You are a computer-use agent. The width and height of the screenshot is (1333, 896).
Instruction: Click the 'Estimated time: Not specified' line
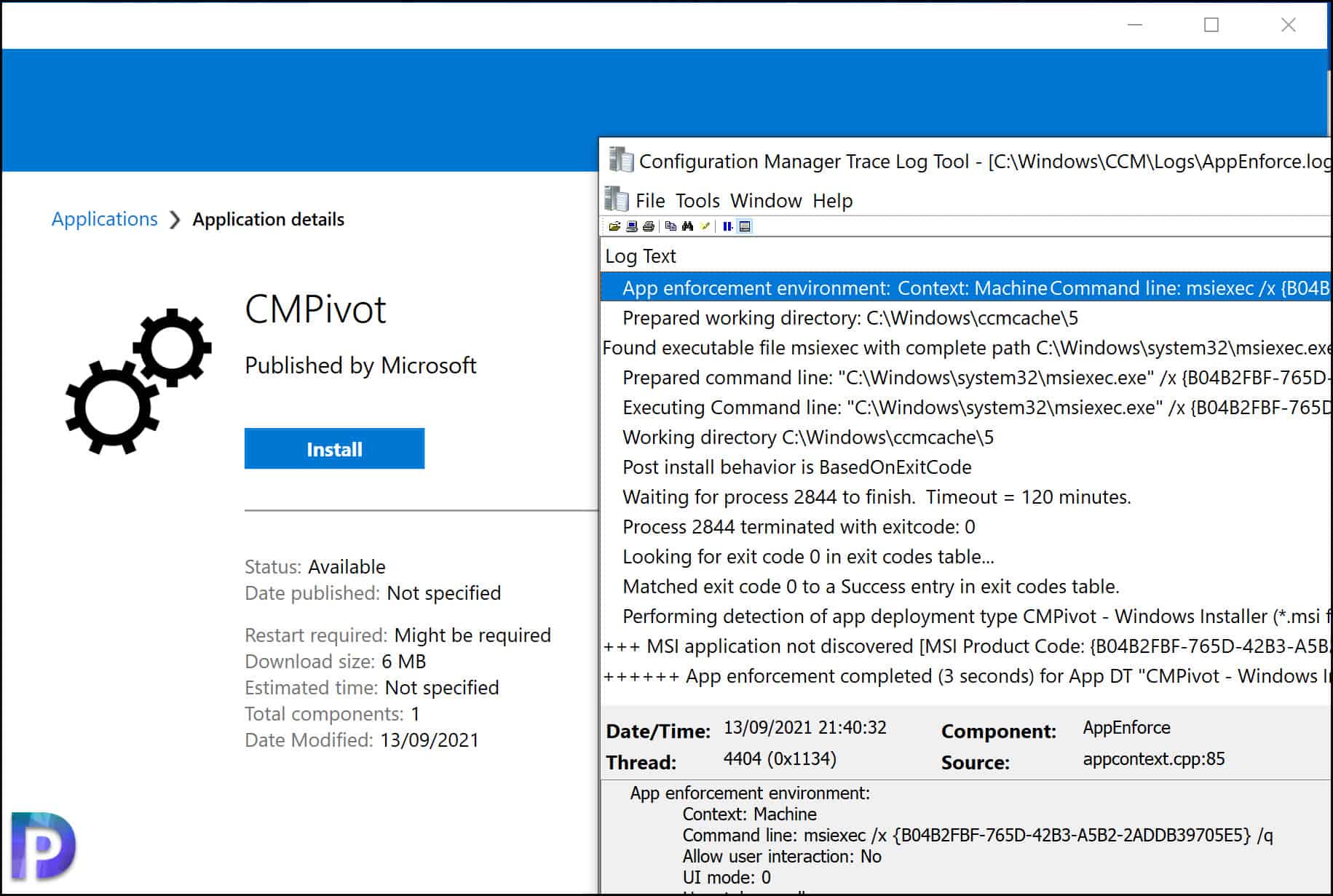(372, 688)
